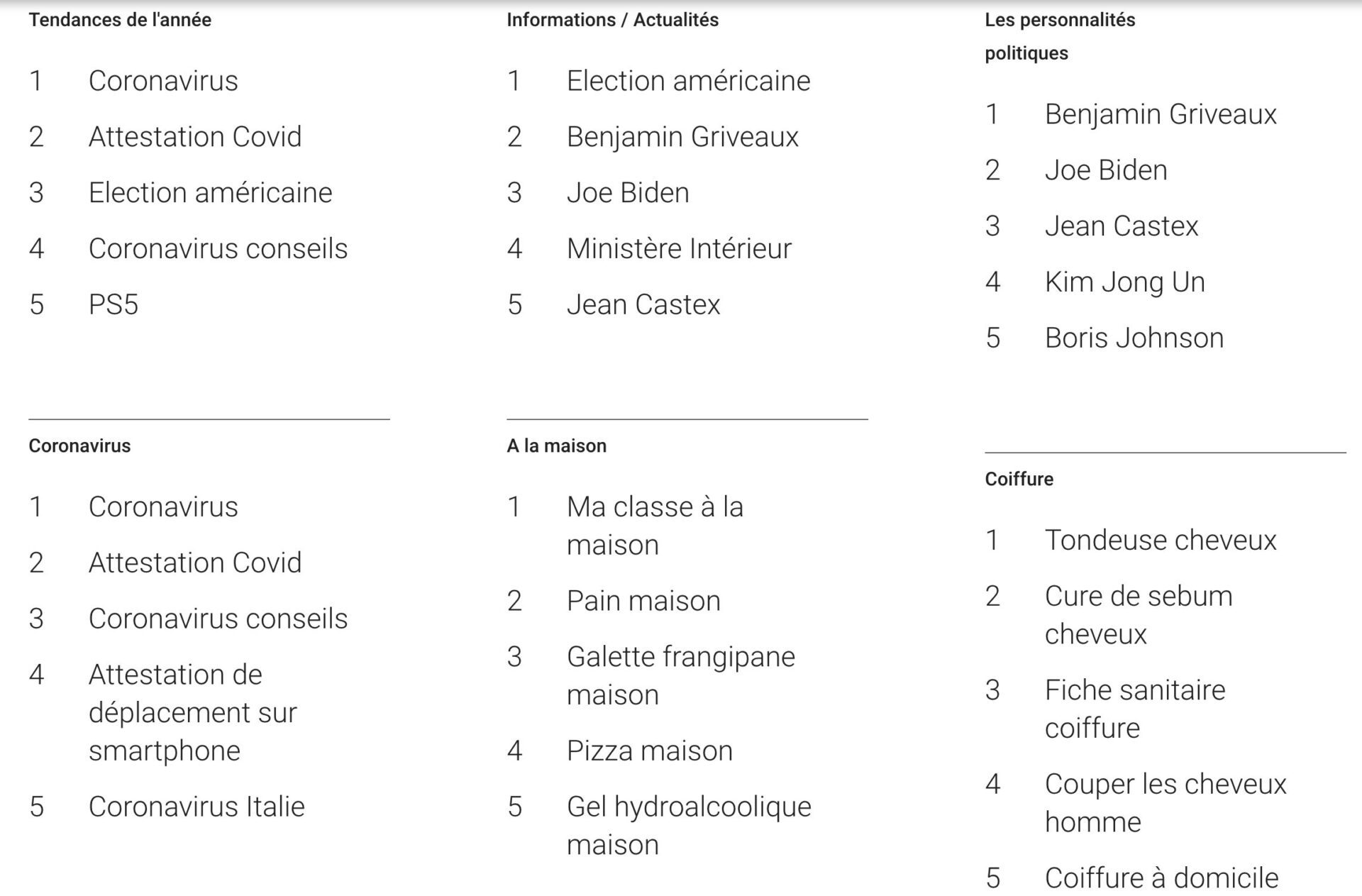The image size is (1362, 896).
Task: Select Fiche sanitaire coiffure
Action: click(x=1134, y=709)
